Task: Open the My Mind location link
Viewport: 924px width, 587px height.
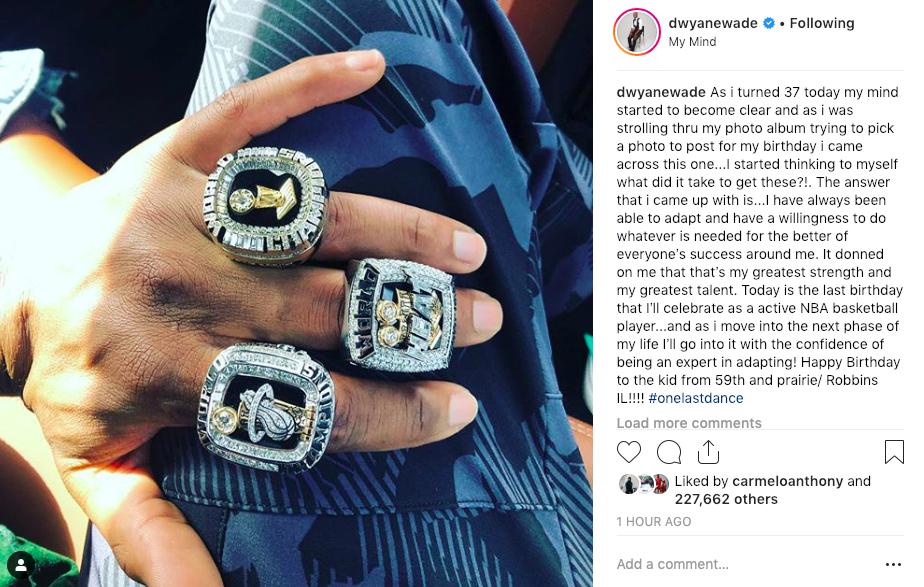Action: point(692,42)
